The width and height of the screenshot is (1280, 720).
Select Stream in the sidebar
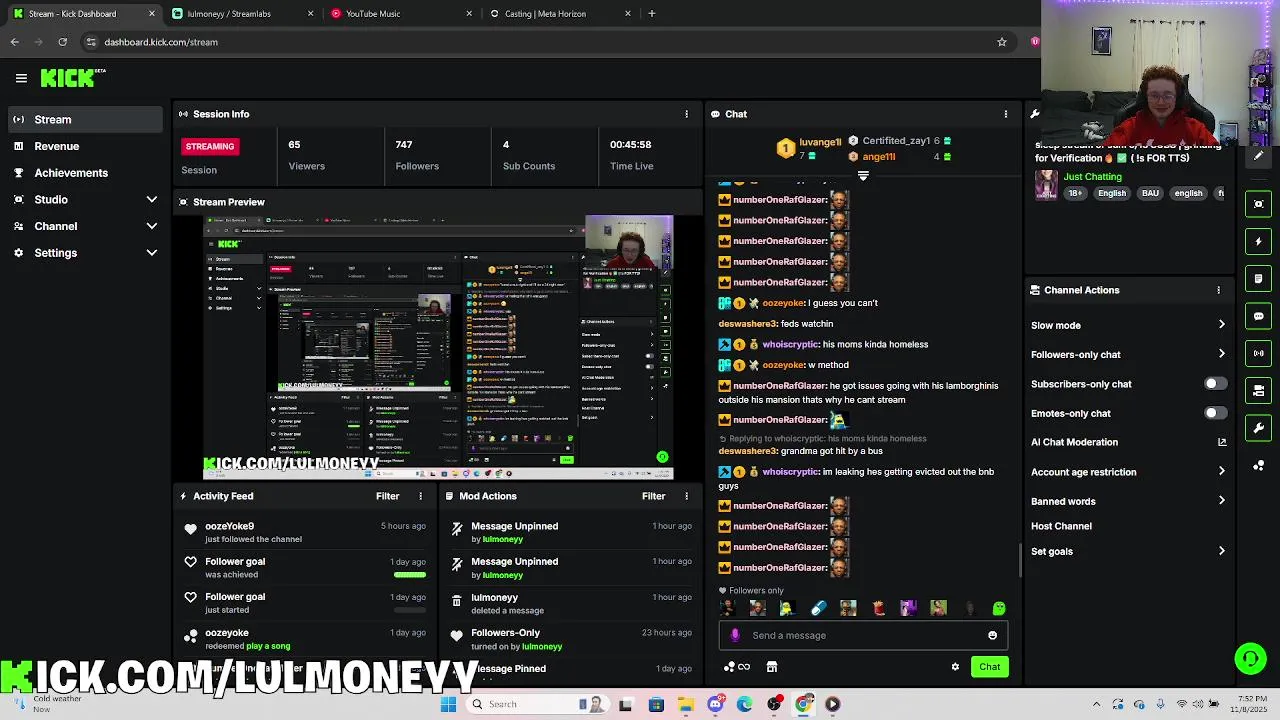pos(85,120)
